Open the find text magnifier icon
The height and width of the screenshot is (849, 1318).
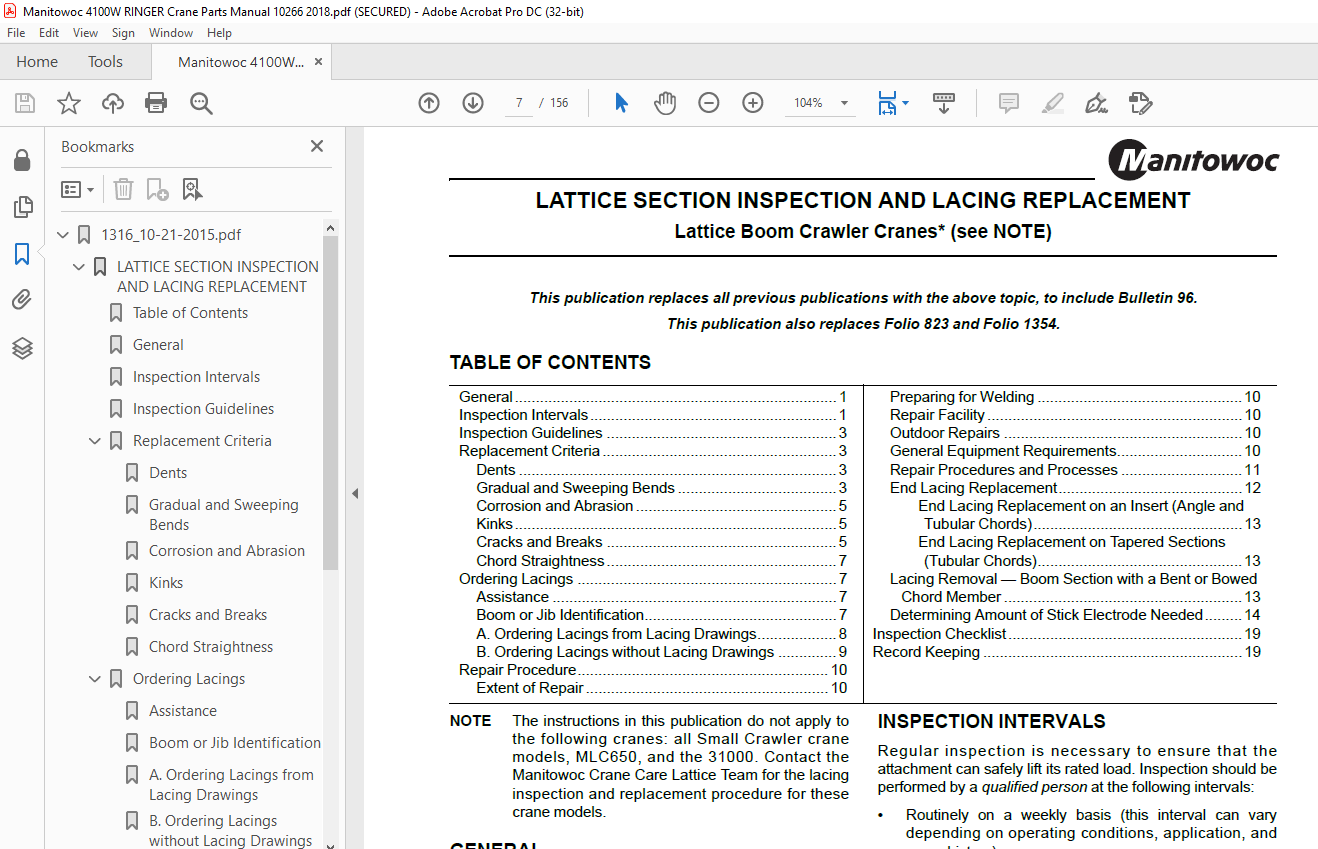201,103
